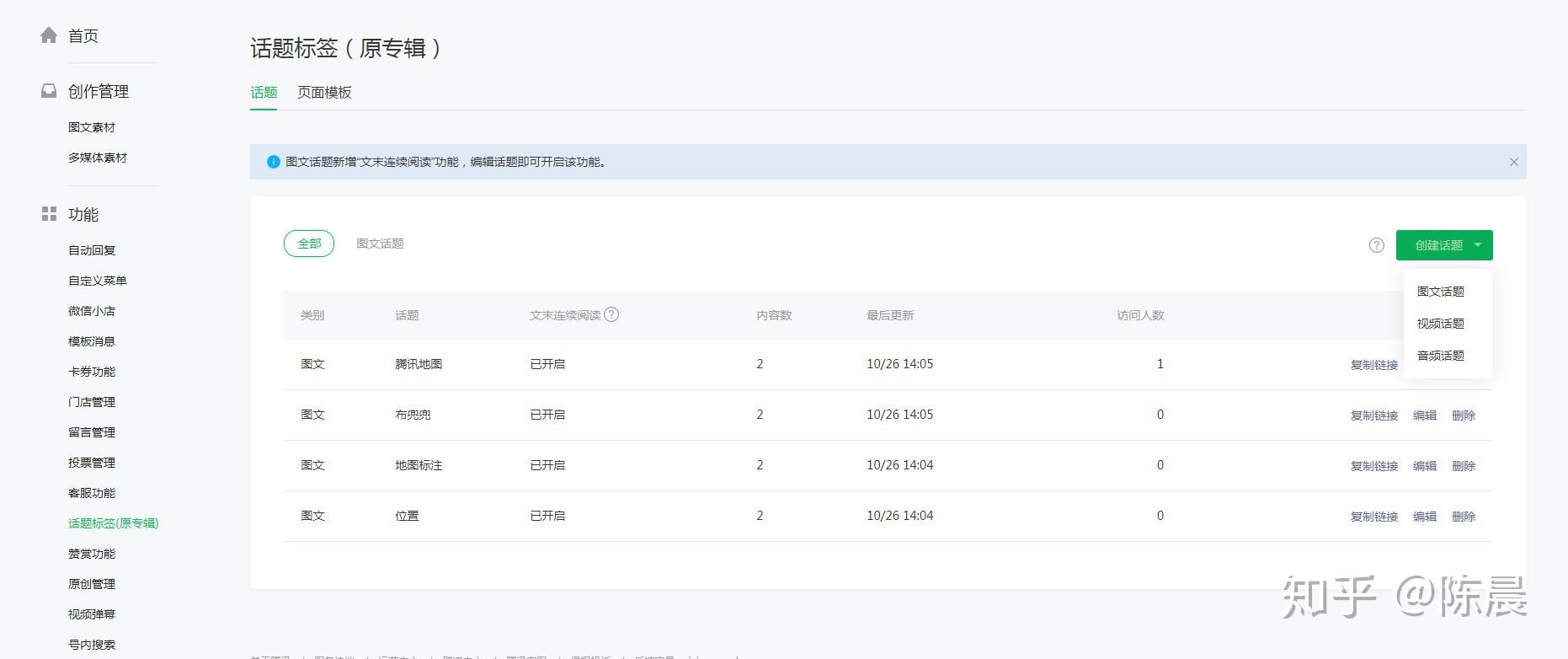This screenshot has width=1568, height=659.
Task: Edit the 布兜兜 topic
Action: click(1424, 415)
